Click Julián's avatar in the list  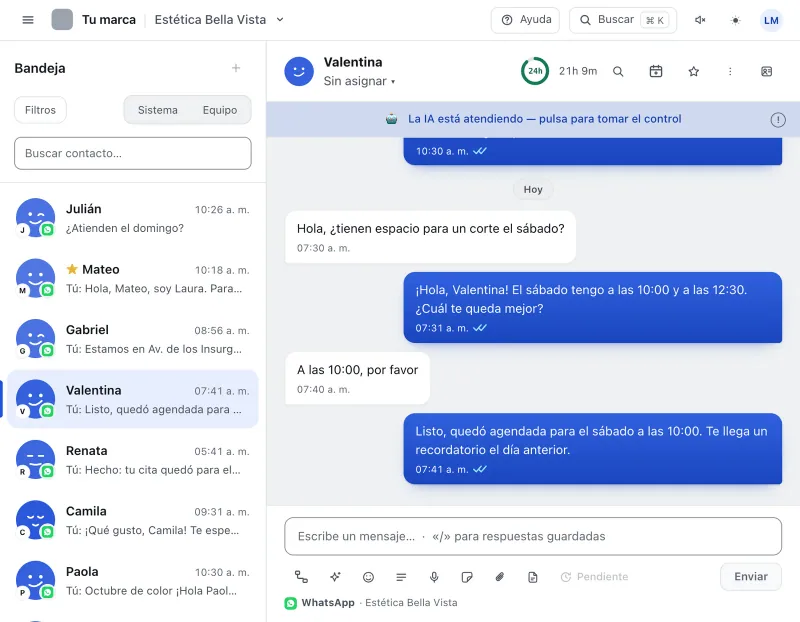coord(35,217)
